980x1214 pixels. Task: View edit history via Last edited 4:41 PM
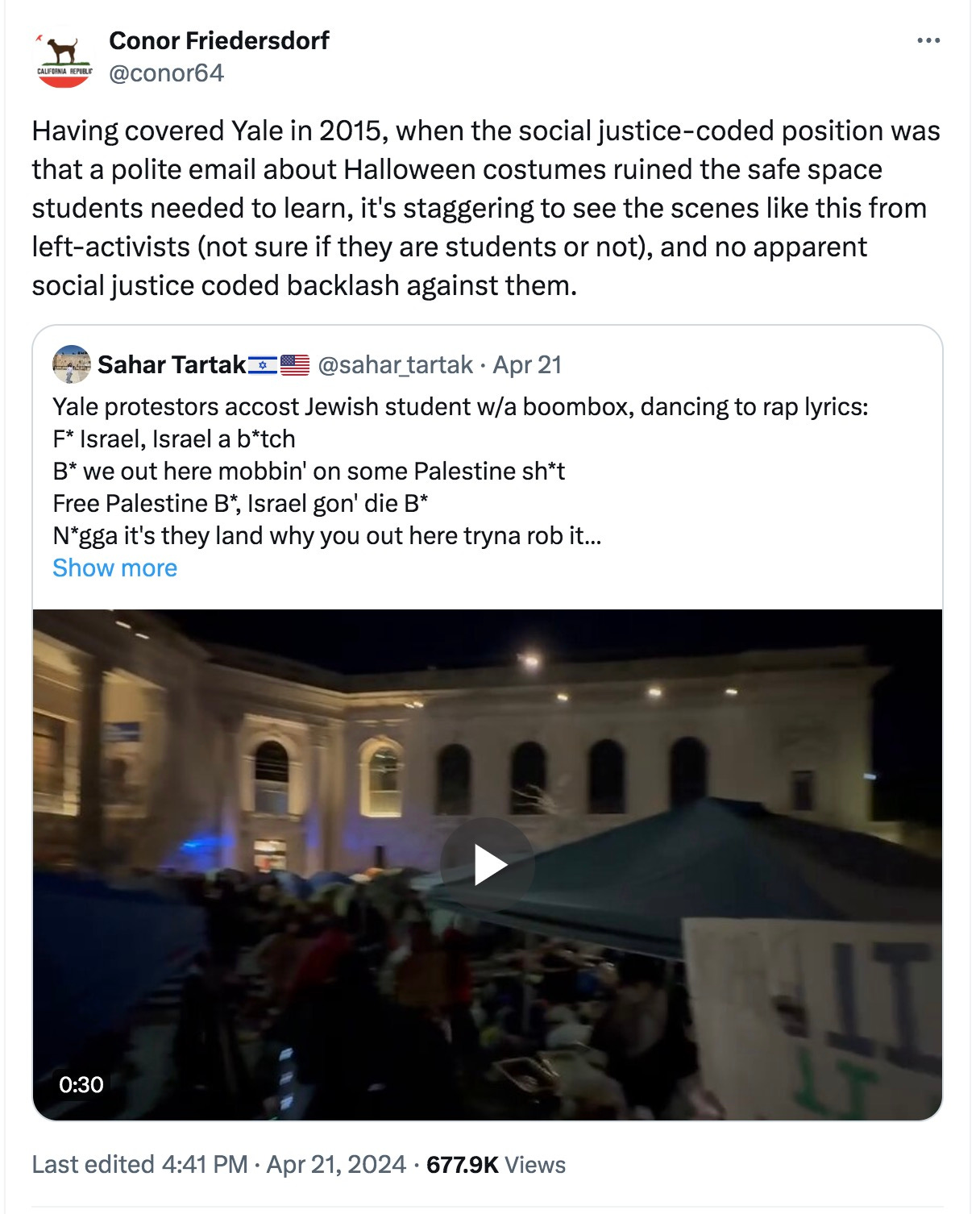pyautogui.click(x=139, y=1165)
